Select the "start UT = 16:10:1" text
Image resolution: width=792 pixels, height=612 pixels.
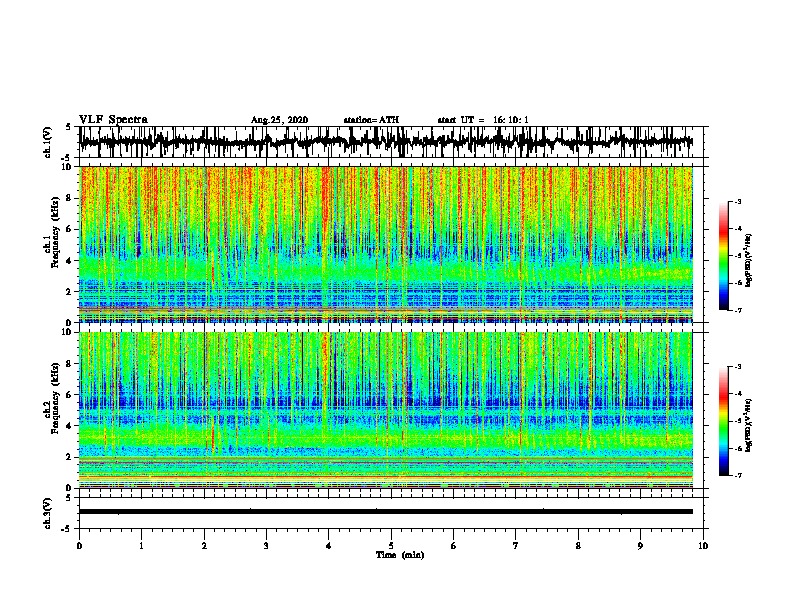[x=483, y=120]
